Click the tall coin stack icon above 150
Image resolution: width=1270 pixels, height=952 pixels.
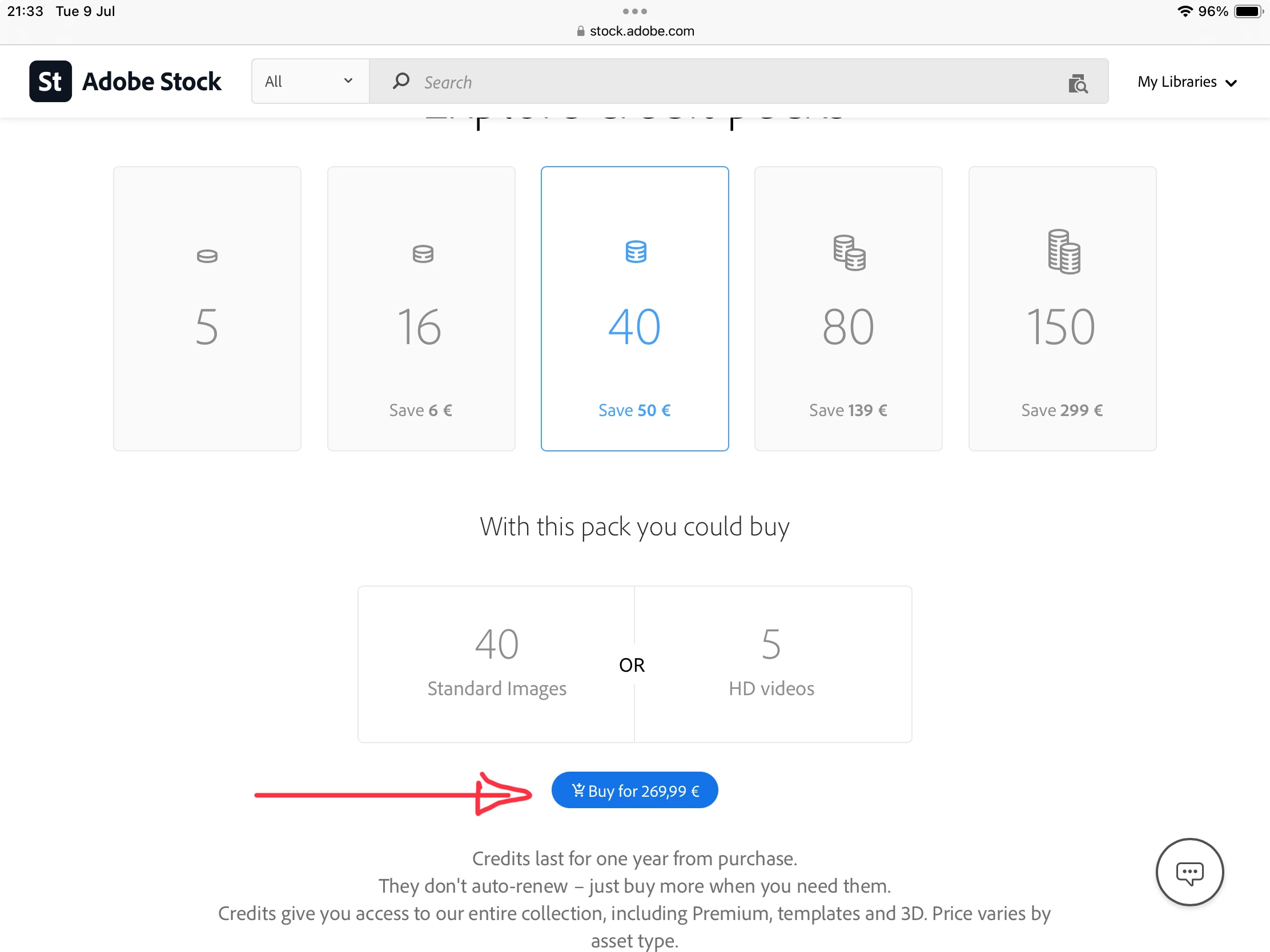point(1063,252)
